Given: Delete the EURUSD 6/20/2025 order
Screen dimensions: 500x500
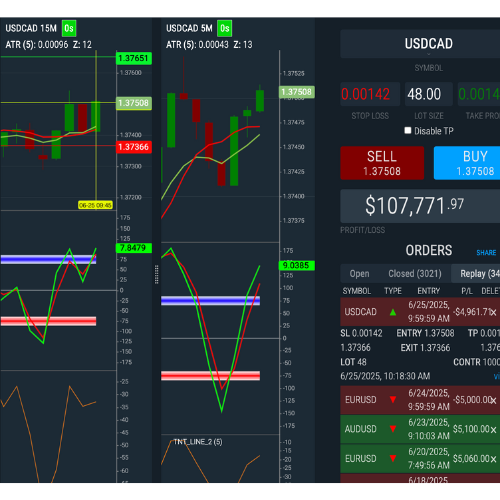Looking at the screenshot, I should pos(493,459).
